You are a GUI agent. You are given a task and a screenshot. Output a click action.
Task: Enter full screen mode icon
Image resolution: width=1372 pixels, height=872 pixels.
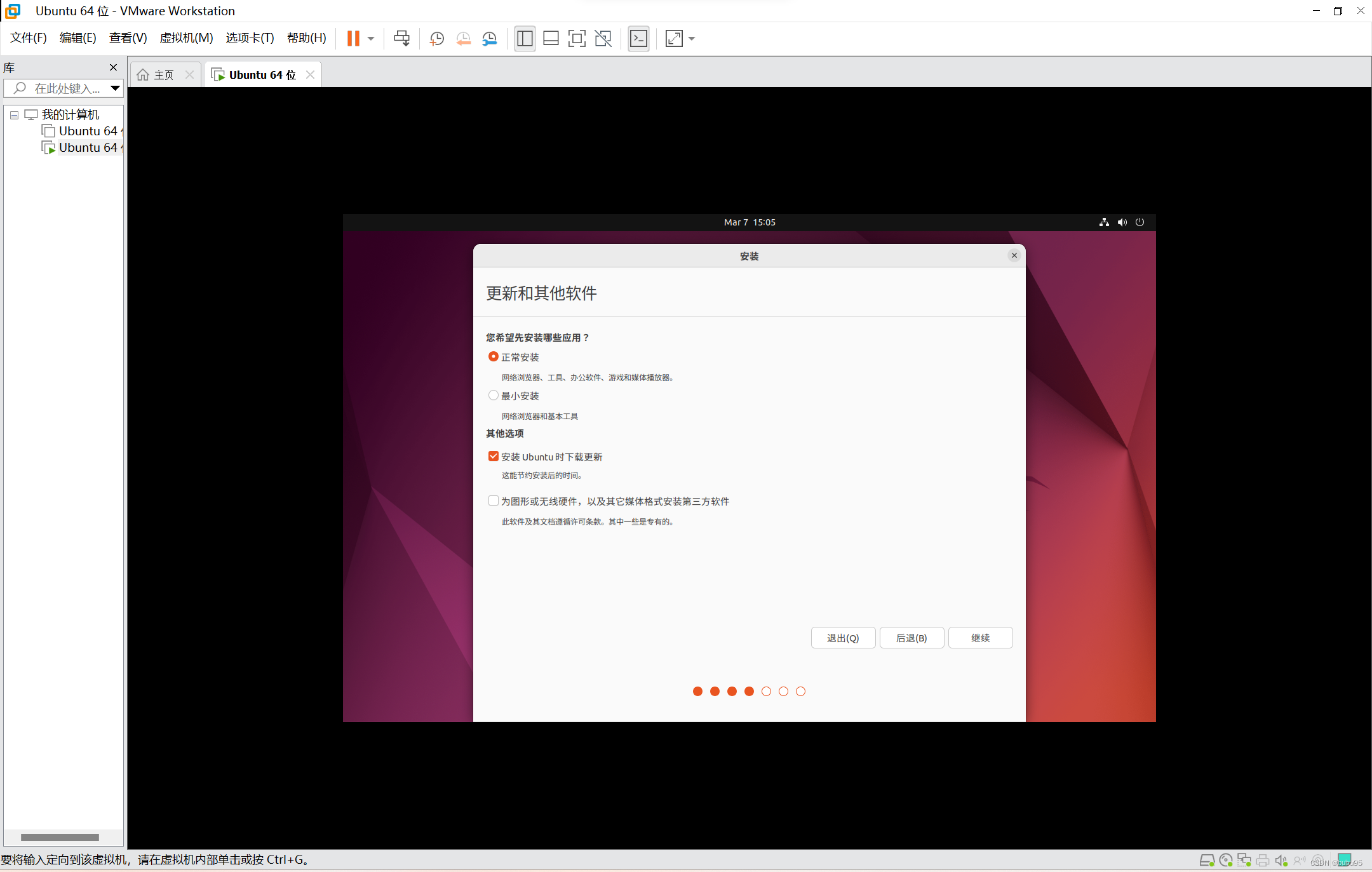coord(577,39)
